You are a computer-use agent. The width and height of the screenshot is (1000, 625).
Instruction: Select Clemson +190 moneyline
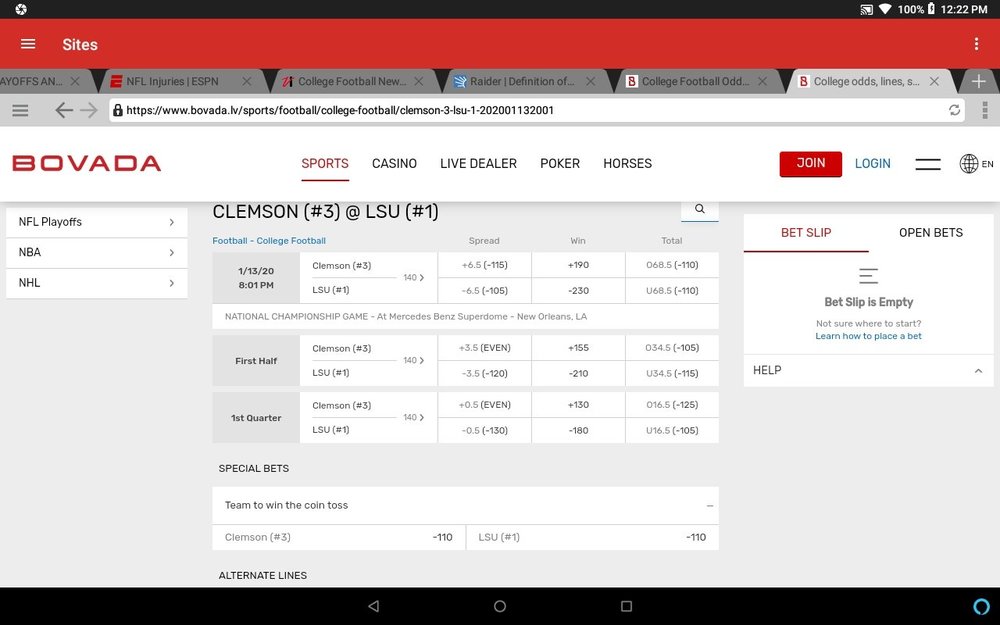578,265
